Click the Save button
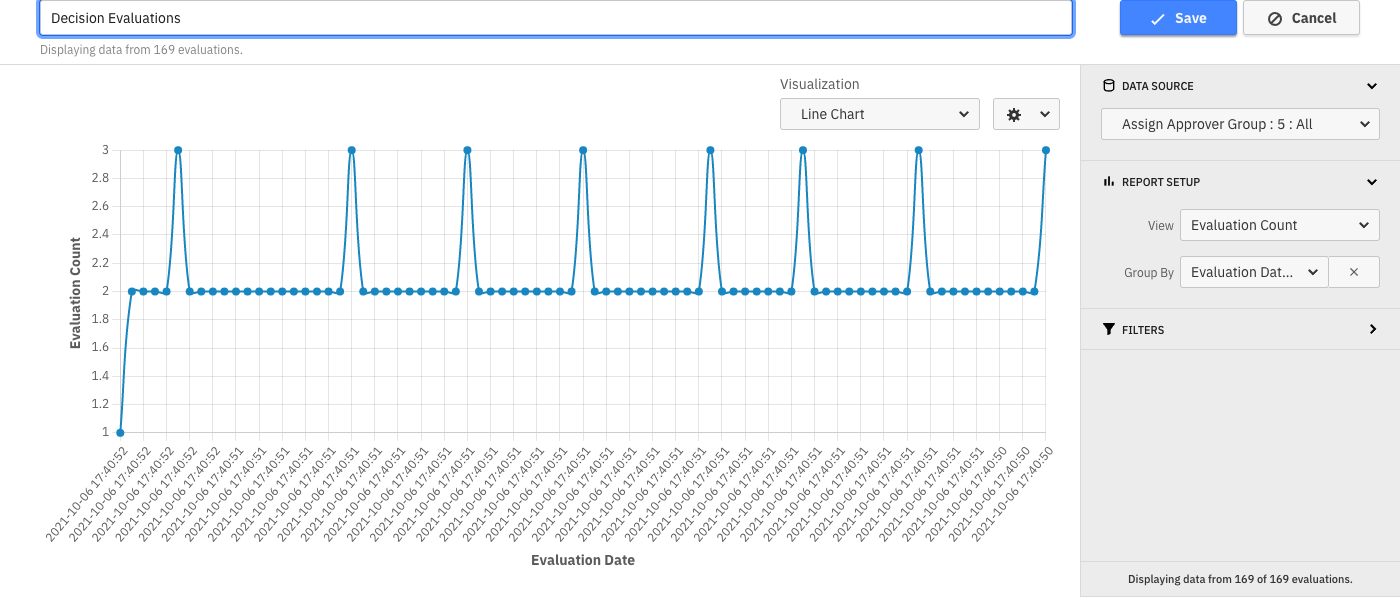This screenshot has height=597, width=1400. 1178,18
